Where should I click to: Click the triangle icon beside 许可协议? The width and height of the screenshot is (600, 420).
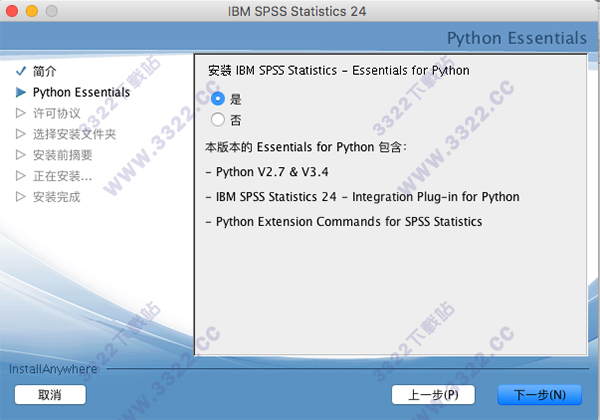pos(21,113)
